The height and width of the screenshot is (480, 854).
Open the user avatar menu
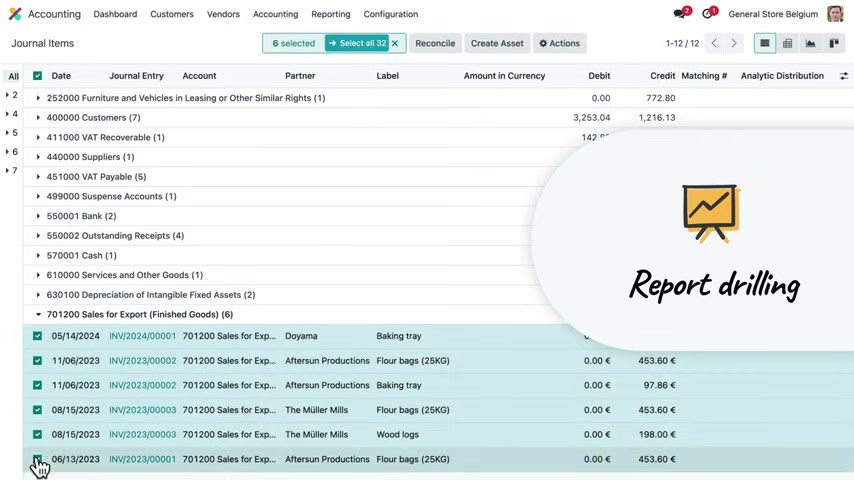pos(835,14)
